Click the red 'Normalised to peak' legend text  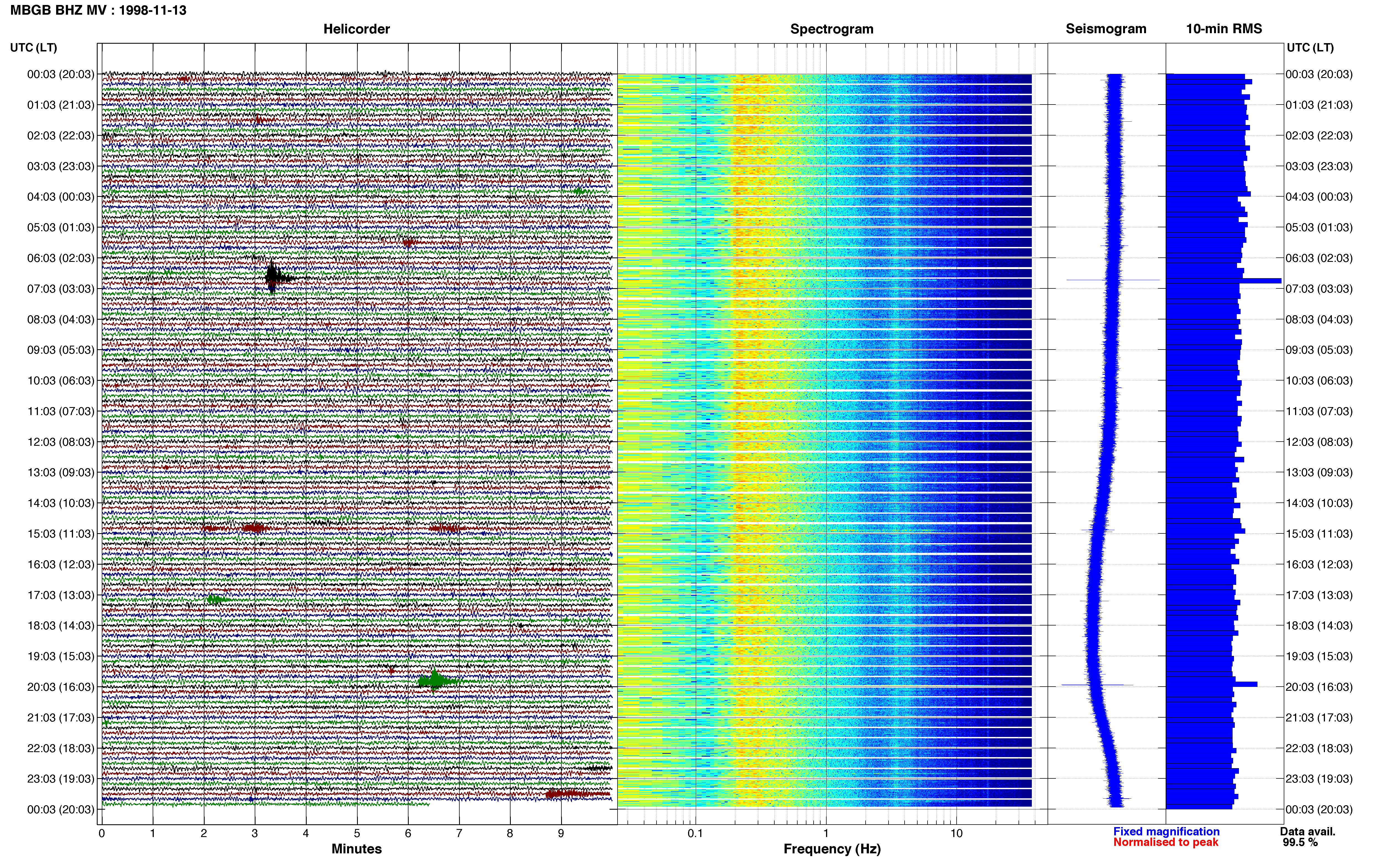coord(1165,842)
